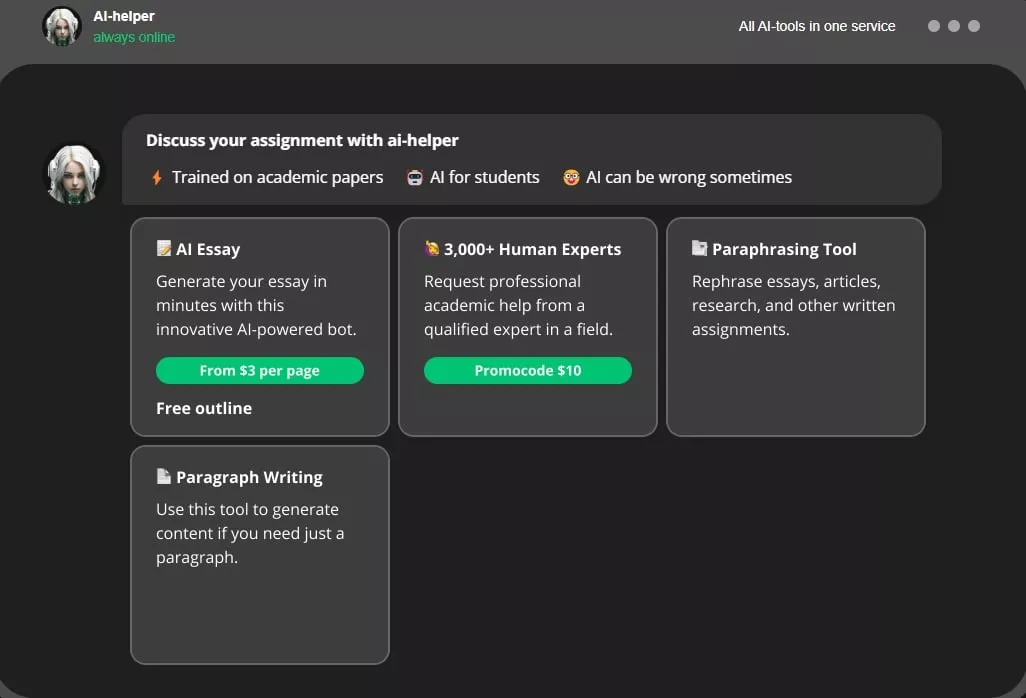
Task: Click the emoji before 'AI can be wrong sometimes'
Action: coord(570,177)
